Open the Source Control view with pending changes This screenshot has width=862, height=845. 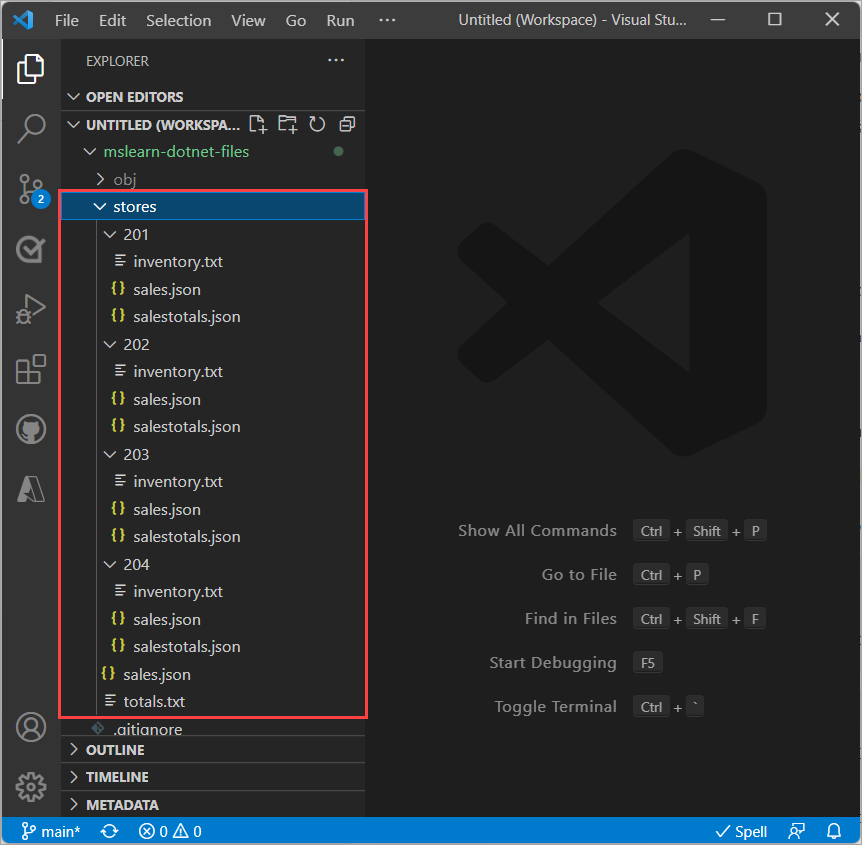(x=31, y=189)
